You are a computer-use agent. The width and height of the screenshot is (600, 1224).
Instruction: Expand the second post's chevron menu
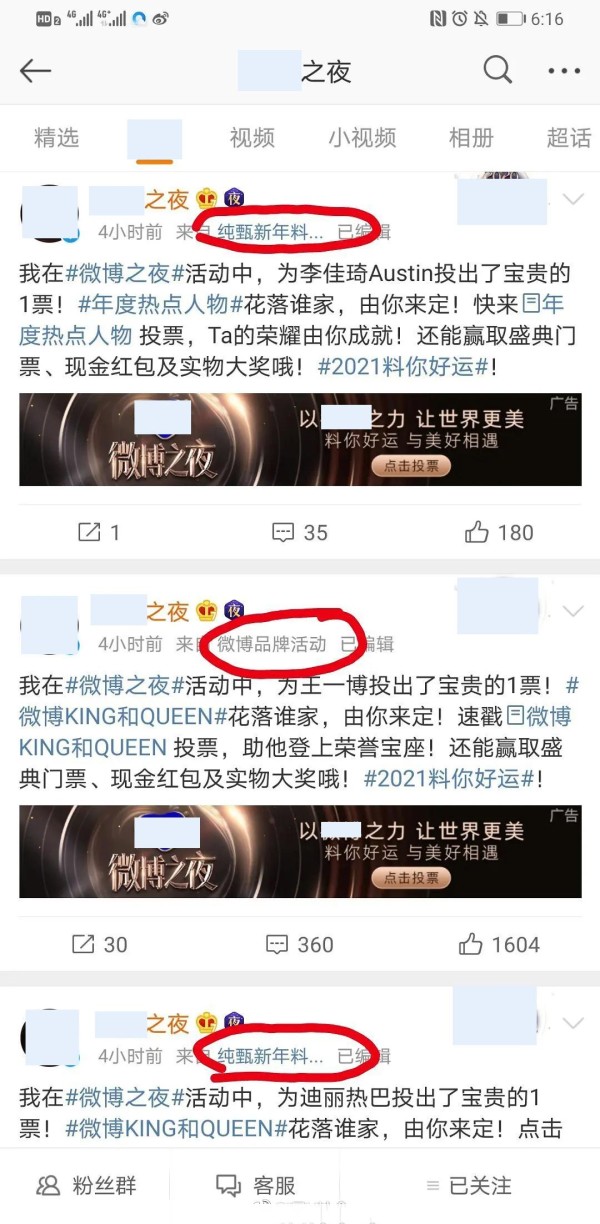(573, 610)
